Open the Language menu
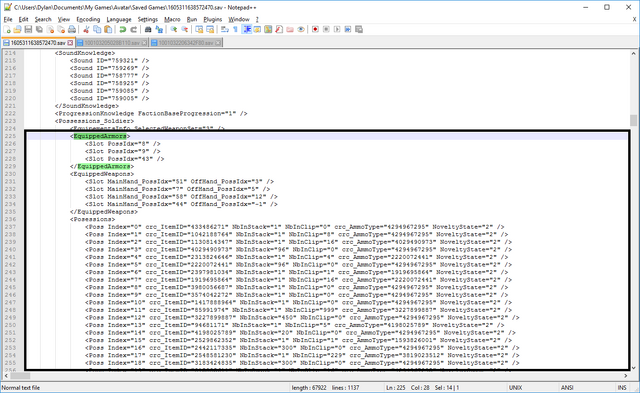The width and height of the screenshot is (640, 393). (x=119, y=19)
